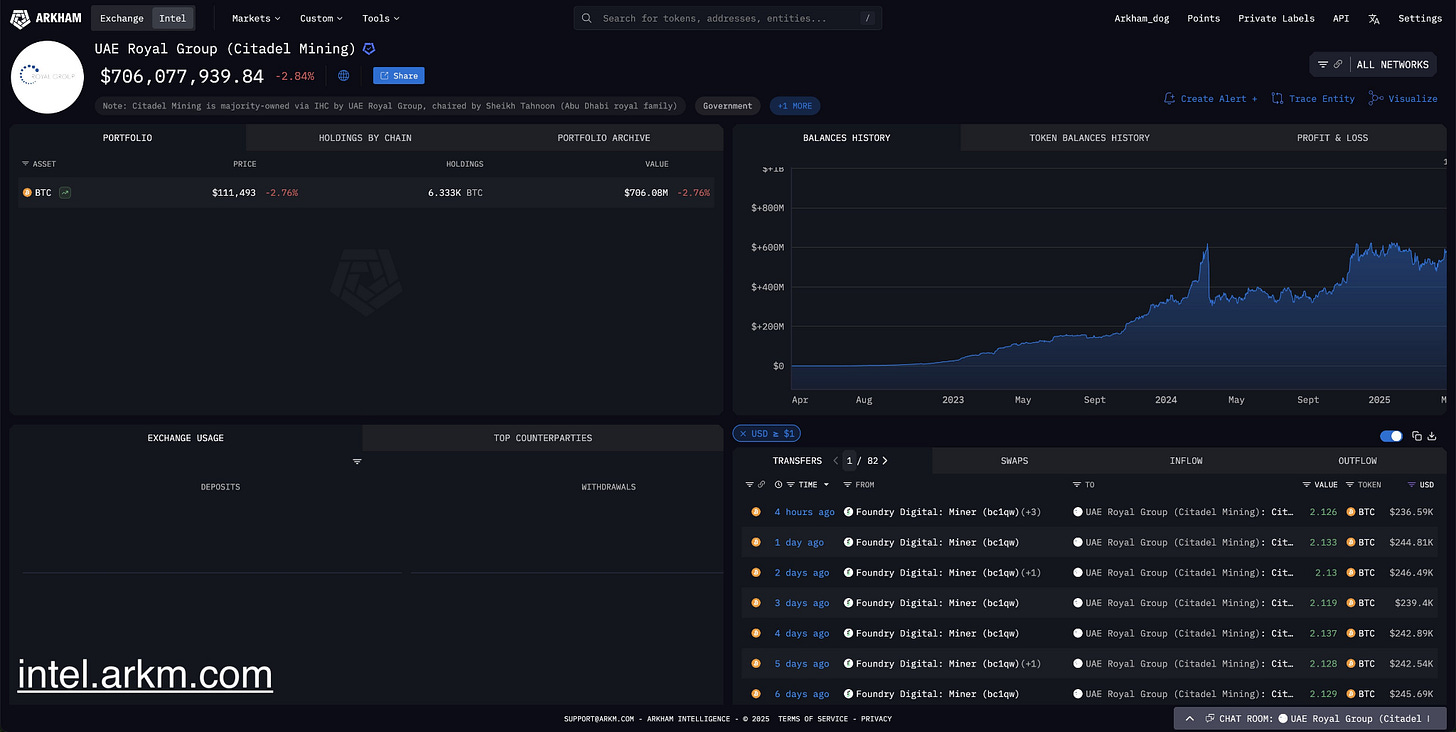Open the Arkham_dog profile link
Screen dimensions: 1456x732
click(x=1142, y=18)
